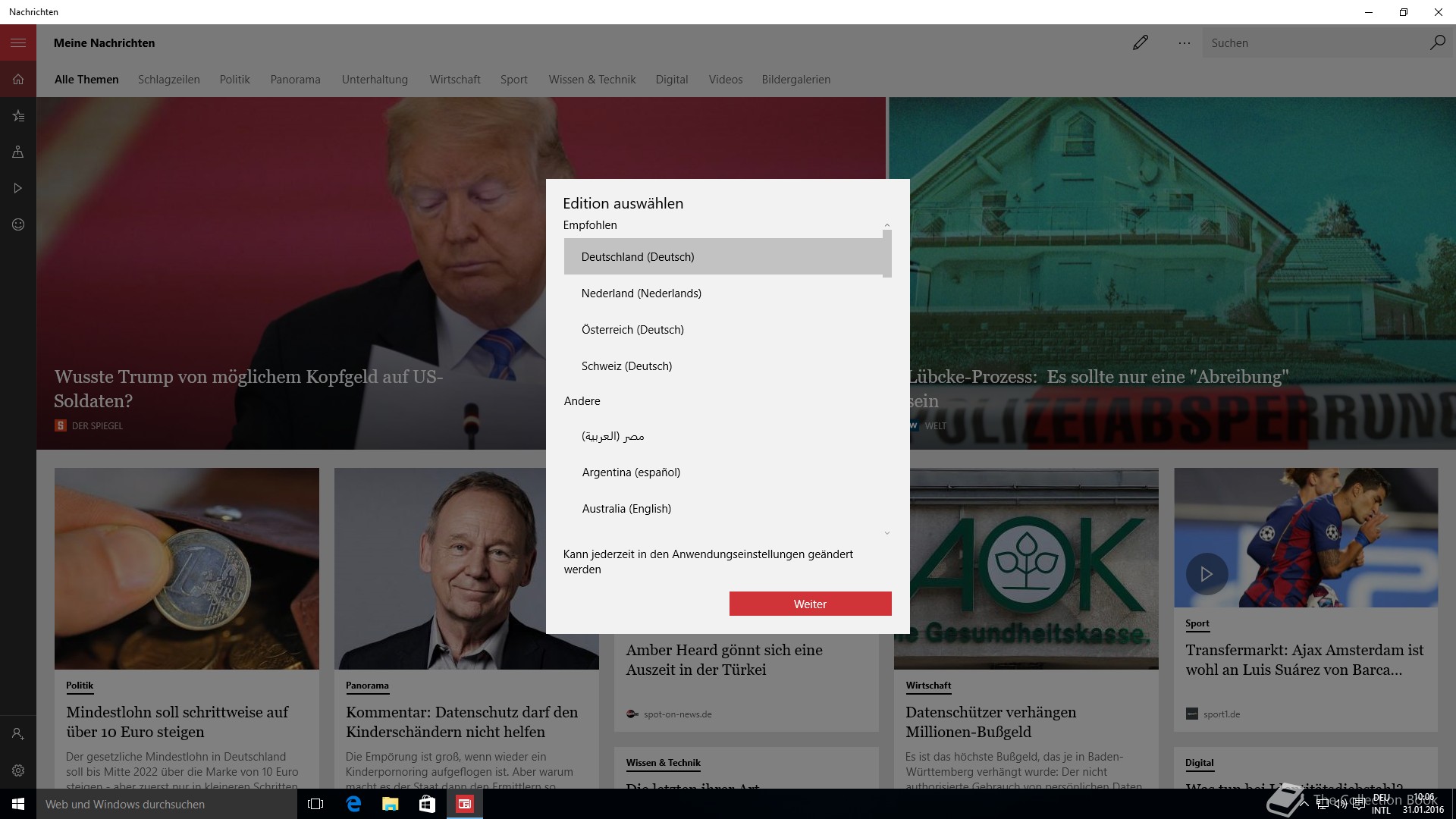Click the DEU INTL language indicator
This screenshot has height=819, width=1456.
[x=1381, y=804]
